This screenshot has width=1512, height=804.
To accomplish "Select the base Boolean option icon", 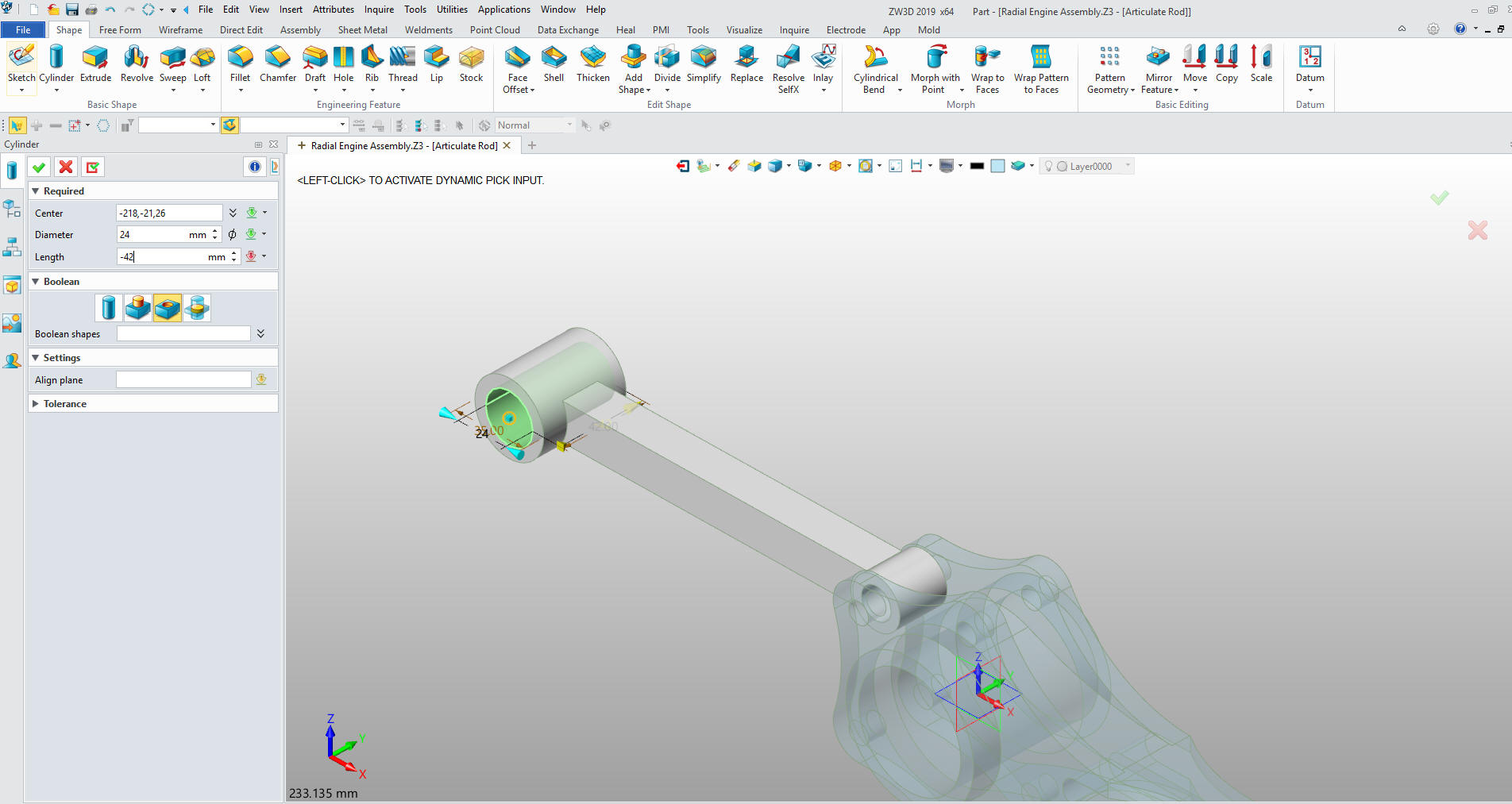I will point(109,308).
